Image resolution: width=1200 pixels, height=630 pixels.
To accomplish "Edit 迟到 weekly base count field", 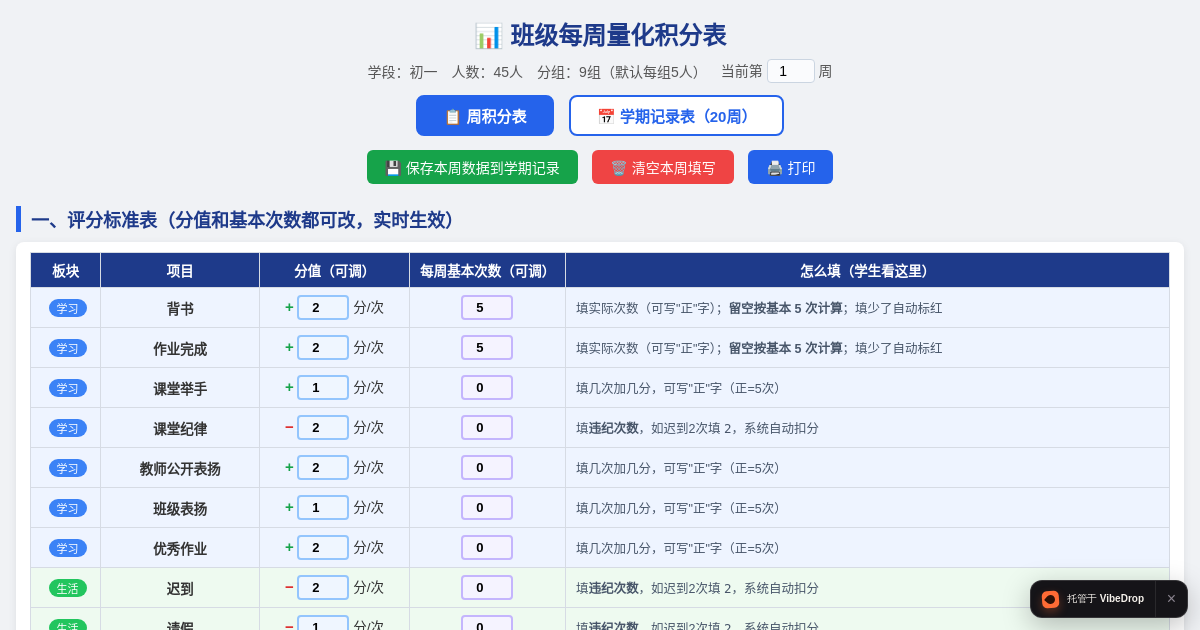I will 487,587.
